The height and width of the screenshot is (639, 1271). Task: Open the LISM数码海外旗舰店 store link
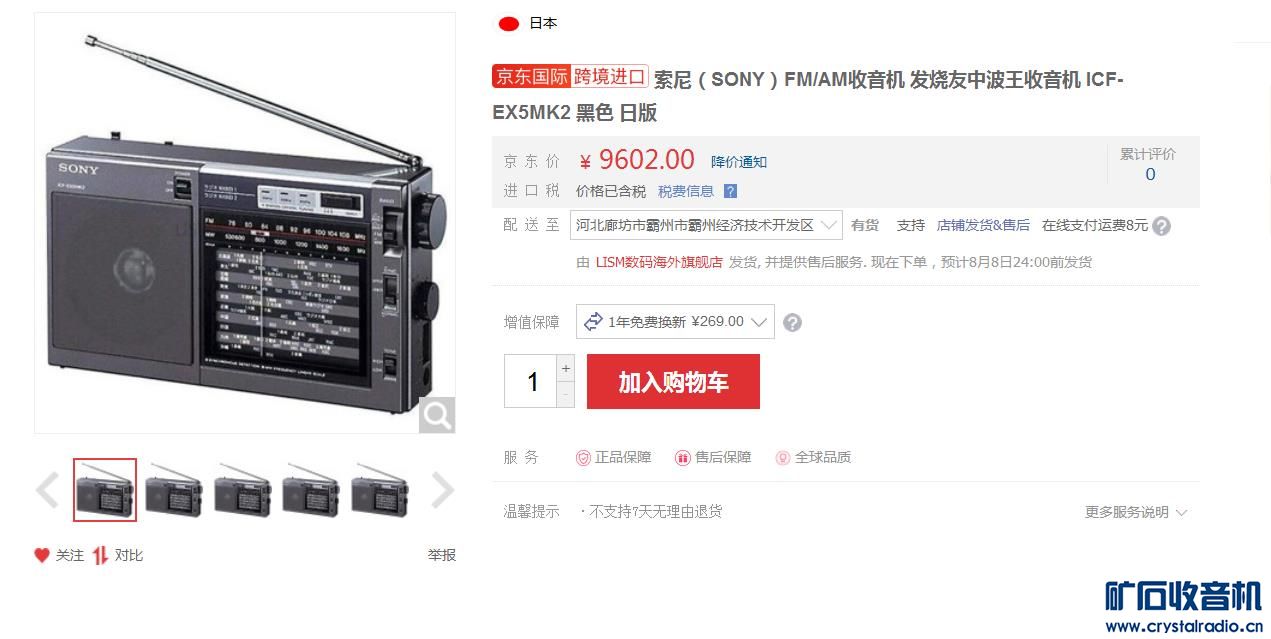(x=659, y=262)
